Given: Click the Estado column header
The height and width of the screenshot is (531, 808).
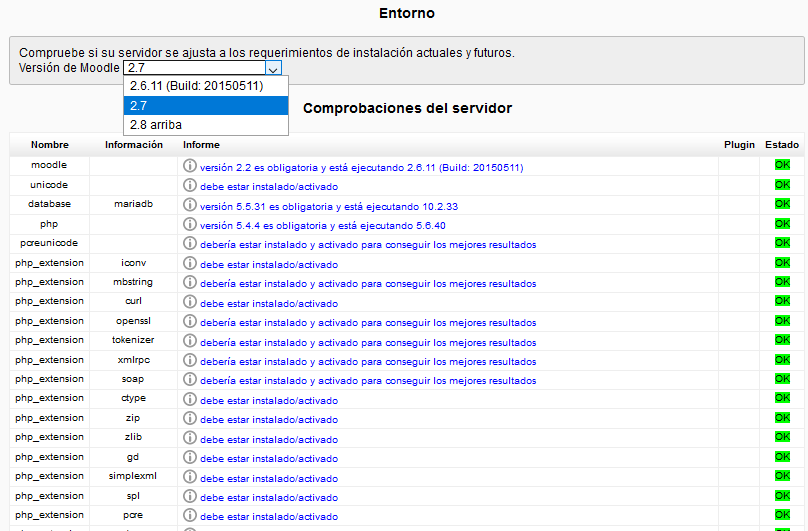Looking at the screenshot, I should pyautogui.click(x=782, y=145).
